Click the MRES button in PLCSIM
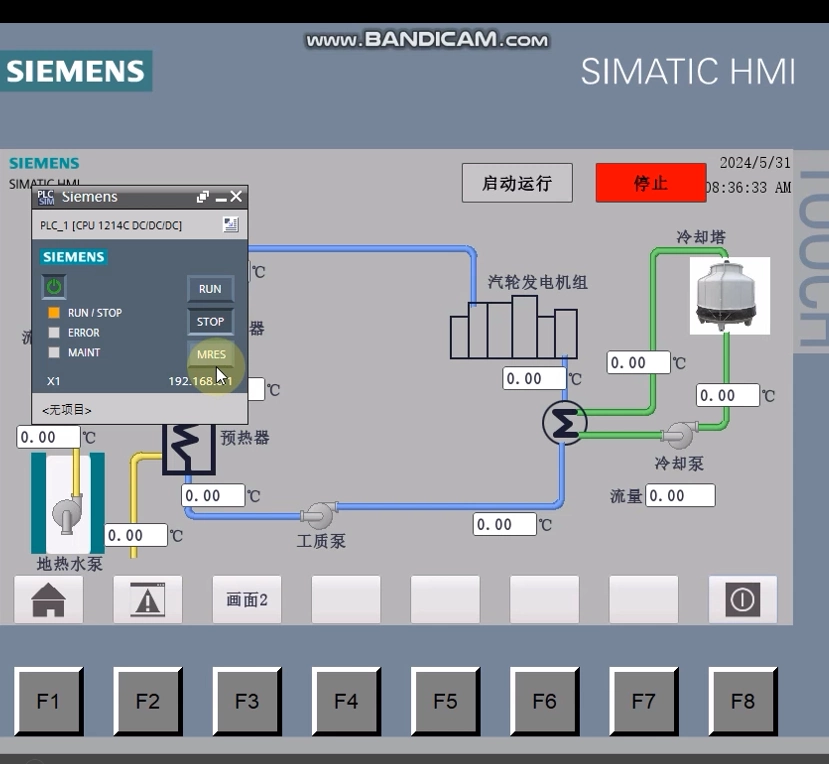 pos(210,354)
